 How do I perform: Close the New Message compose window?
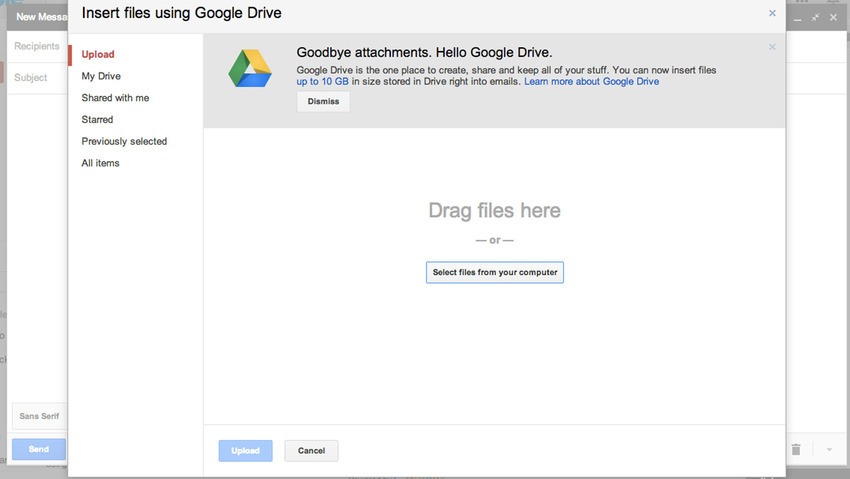tap(833, 17)
